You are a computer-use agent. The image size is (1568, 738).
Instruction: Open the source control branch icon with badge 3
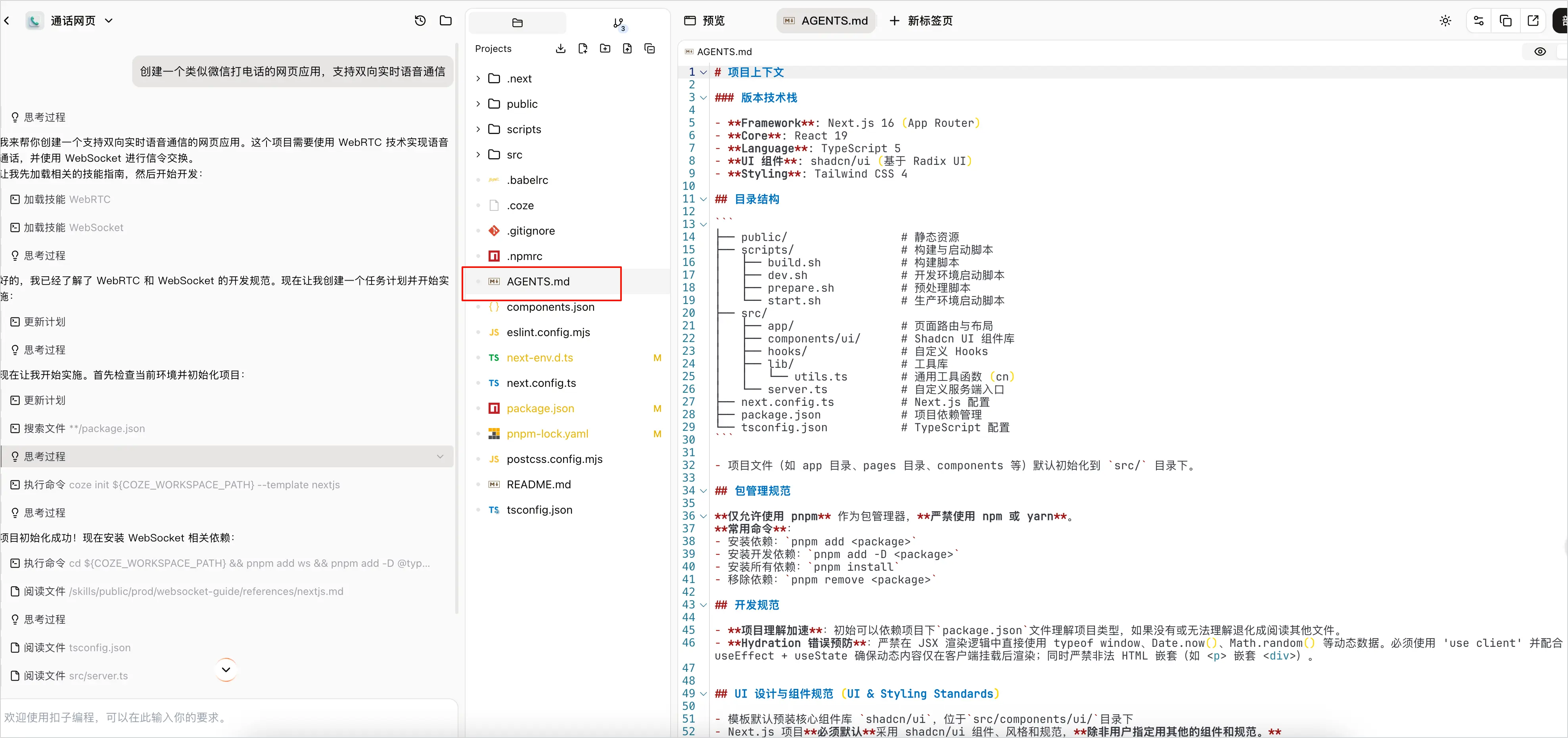tap(618, 23)
